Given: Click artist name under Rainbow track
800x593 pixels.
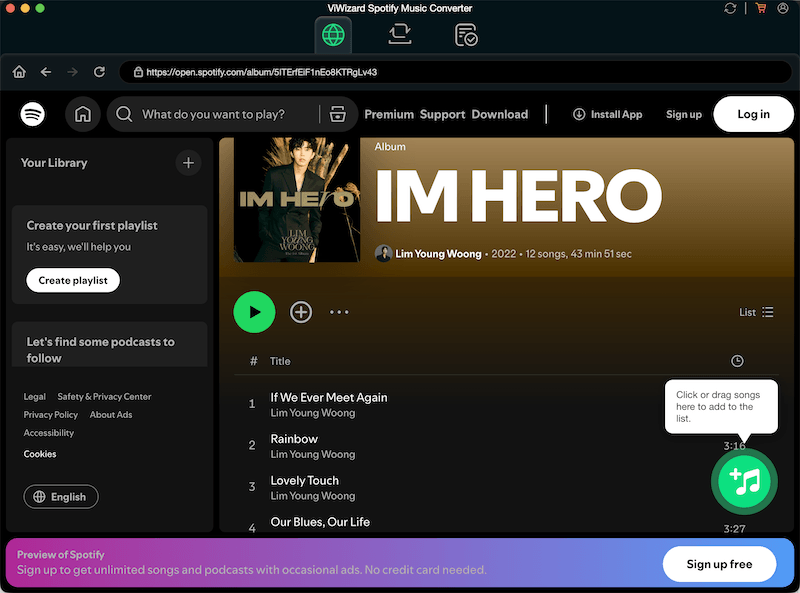Looking at the screenshot, I should (313, 454).
